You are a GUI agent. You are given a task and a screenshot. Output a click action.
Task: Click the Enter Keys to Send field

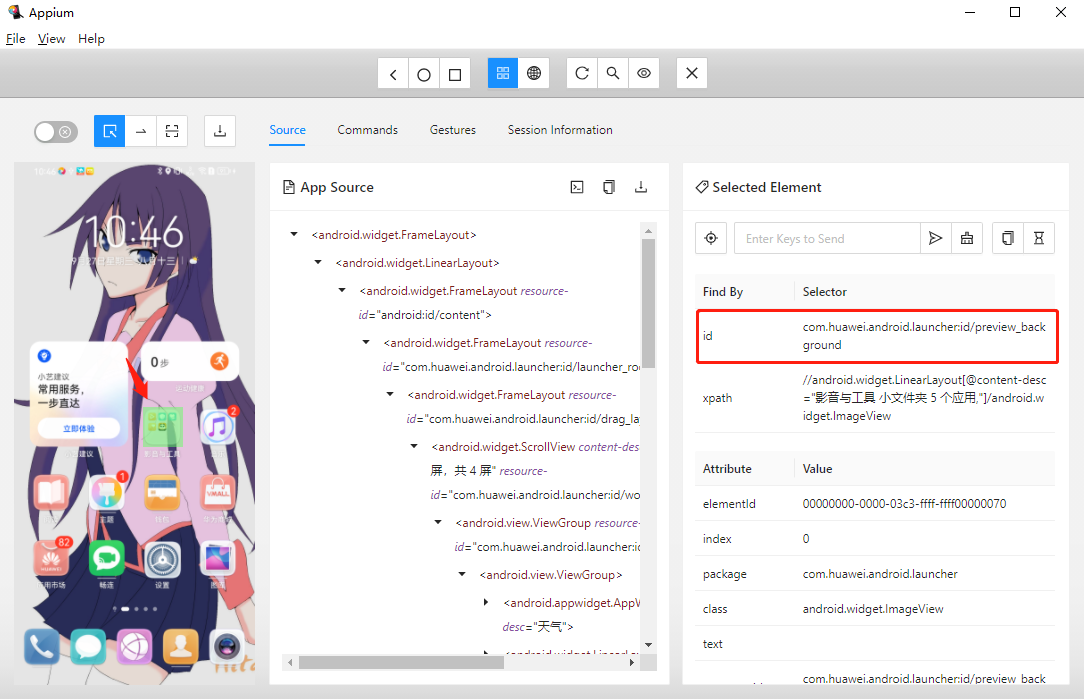coord(827,238)
